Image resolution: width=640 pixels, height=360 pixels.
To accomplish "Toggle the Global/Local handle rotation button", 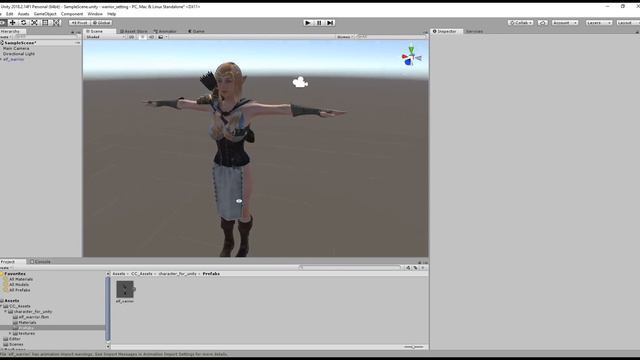I will (102, 22).
